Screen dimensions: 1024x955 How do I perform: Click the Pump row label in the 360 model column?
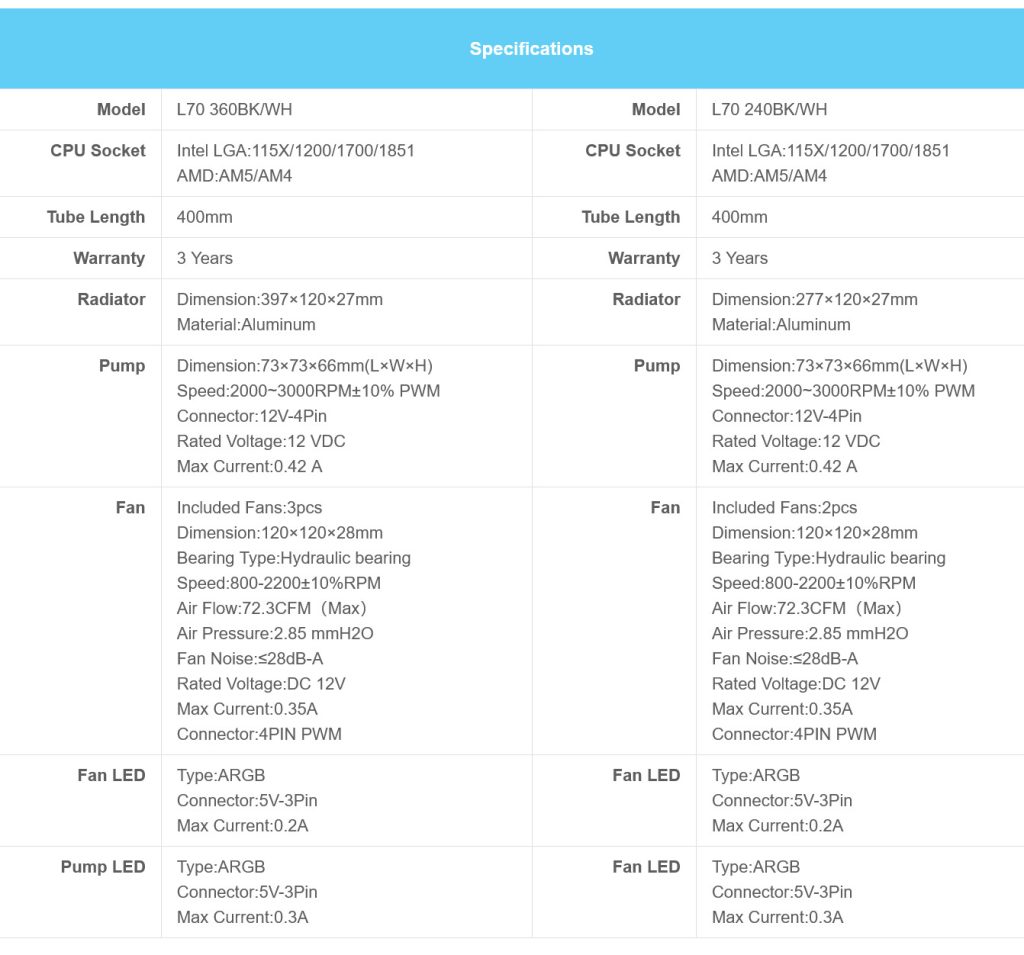point(122,365)
